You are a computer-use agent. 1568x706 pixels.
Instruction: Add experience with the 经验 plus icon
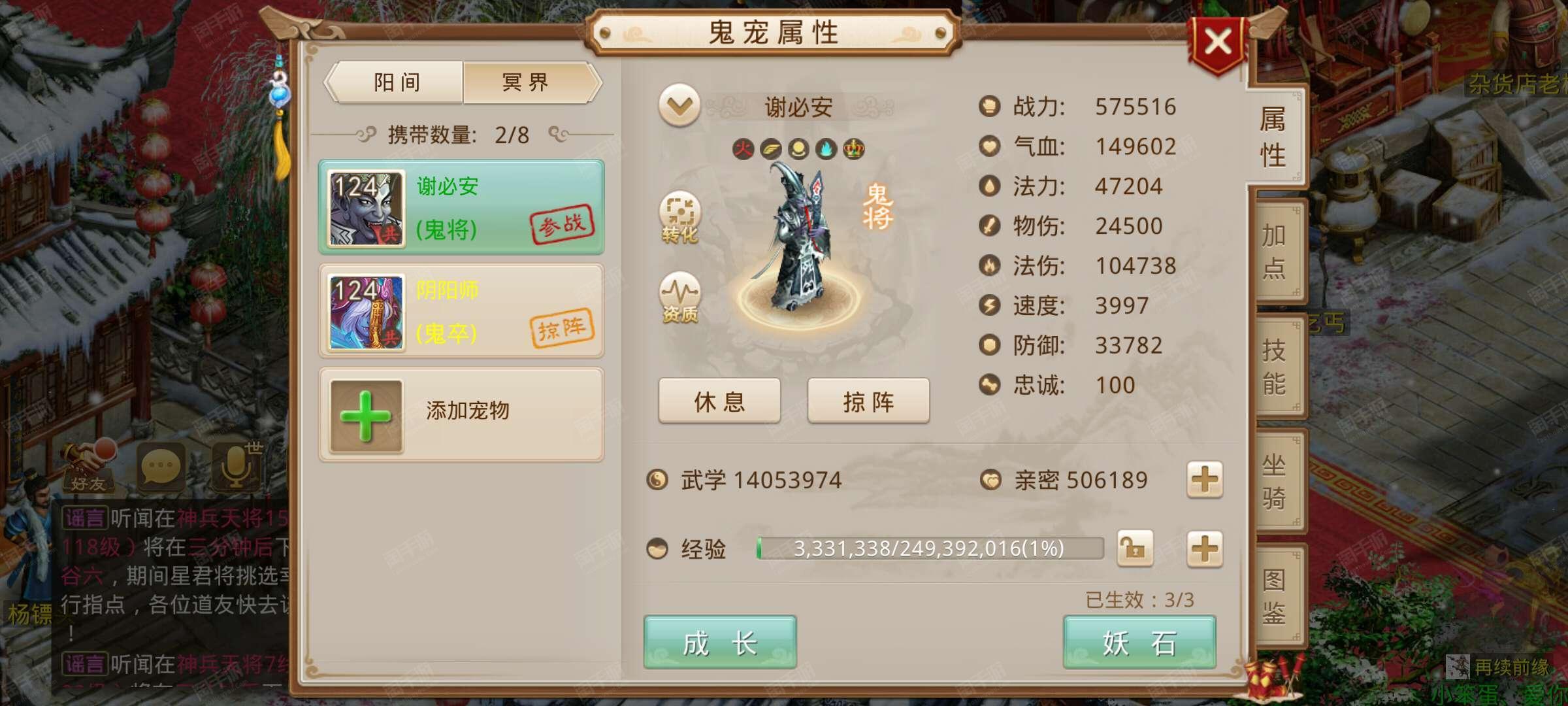click(x=1205, y=548)
